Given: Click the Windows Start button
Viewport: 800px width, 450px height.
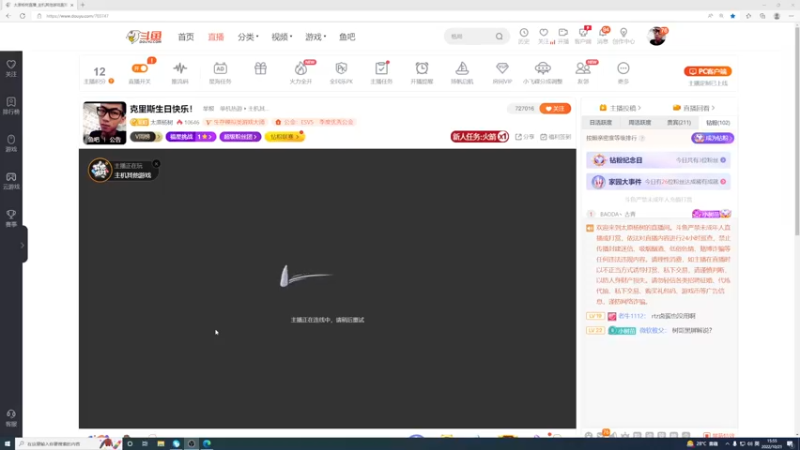Looking at the screenshot, I should click(7, 443).
